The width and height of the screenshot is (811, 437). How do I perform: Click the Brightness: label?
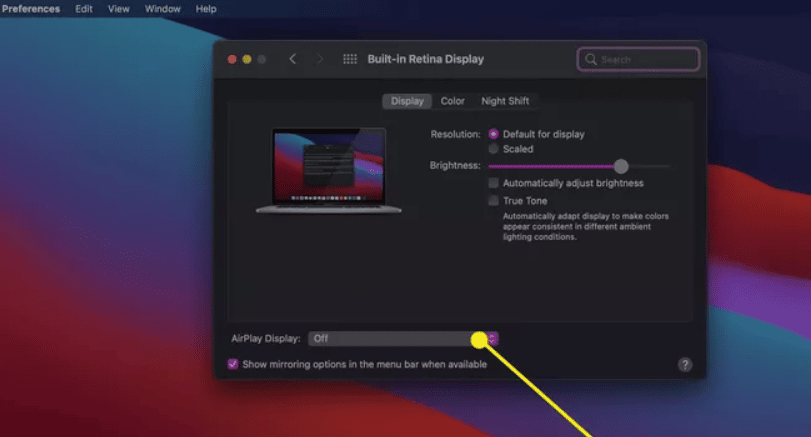(x=455, y=165)
